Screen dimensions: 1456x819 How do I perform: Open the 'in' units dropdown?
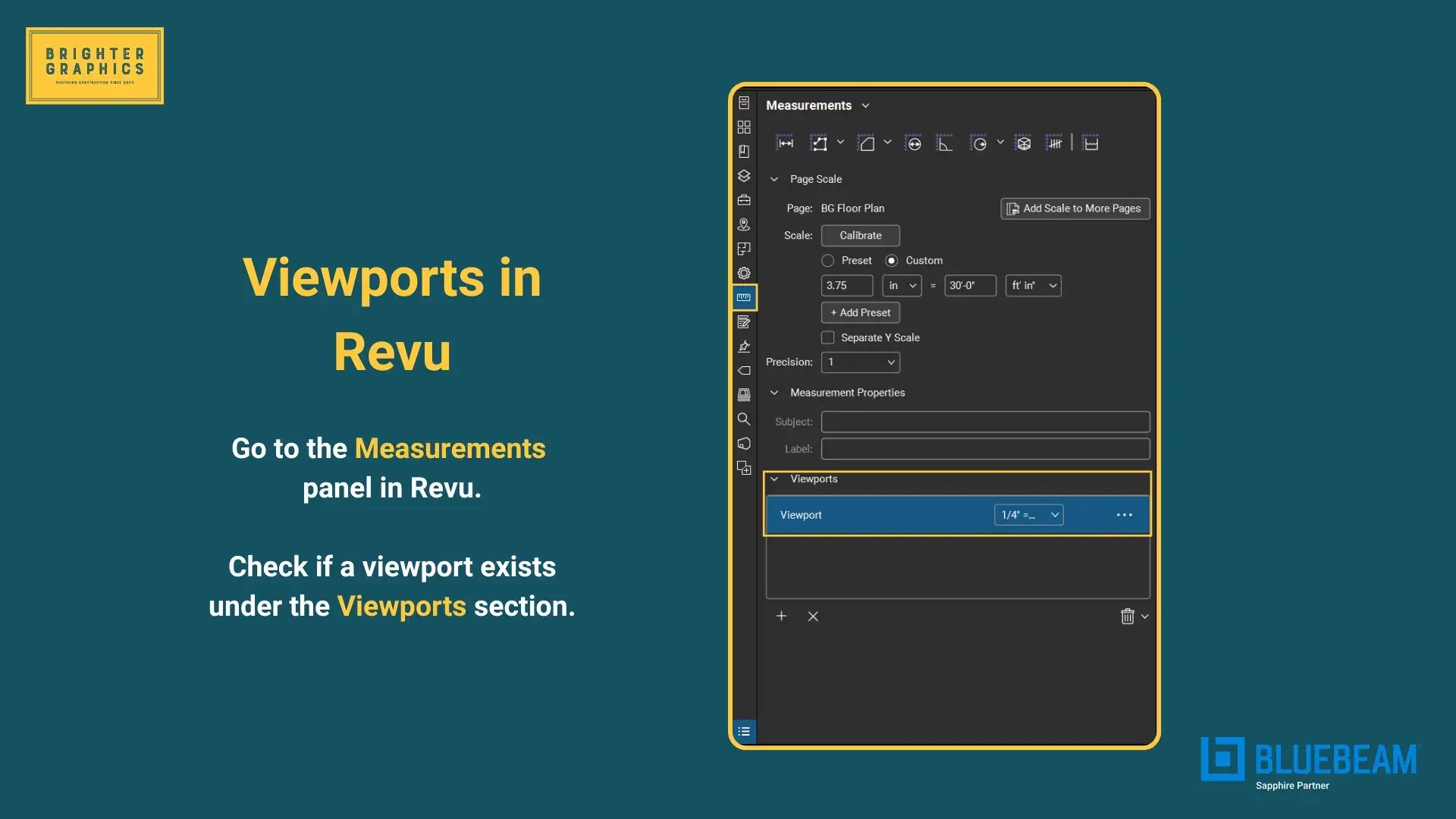(x=902, y=286)
